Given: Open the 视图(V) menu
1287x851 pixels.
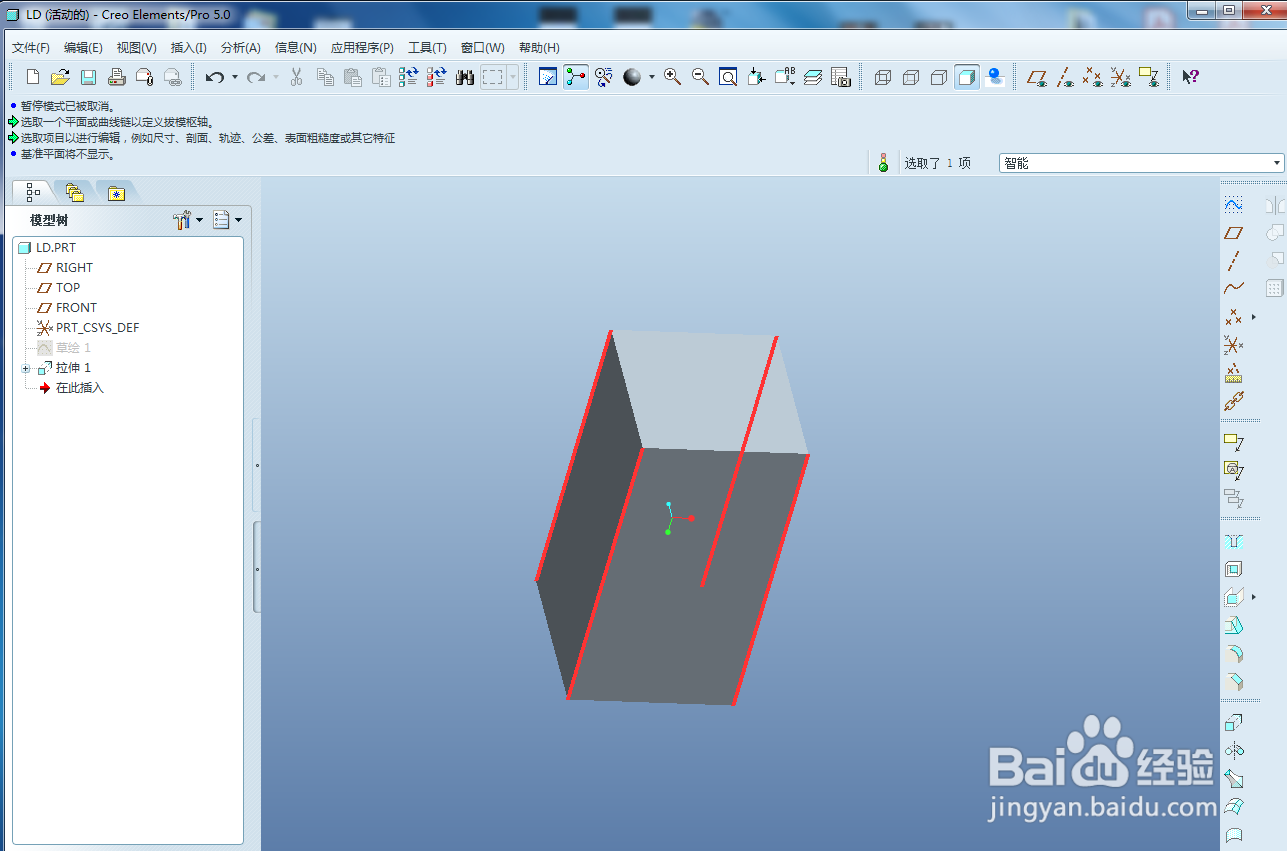Looking at the screenshot, I should [137, 48].
